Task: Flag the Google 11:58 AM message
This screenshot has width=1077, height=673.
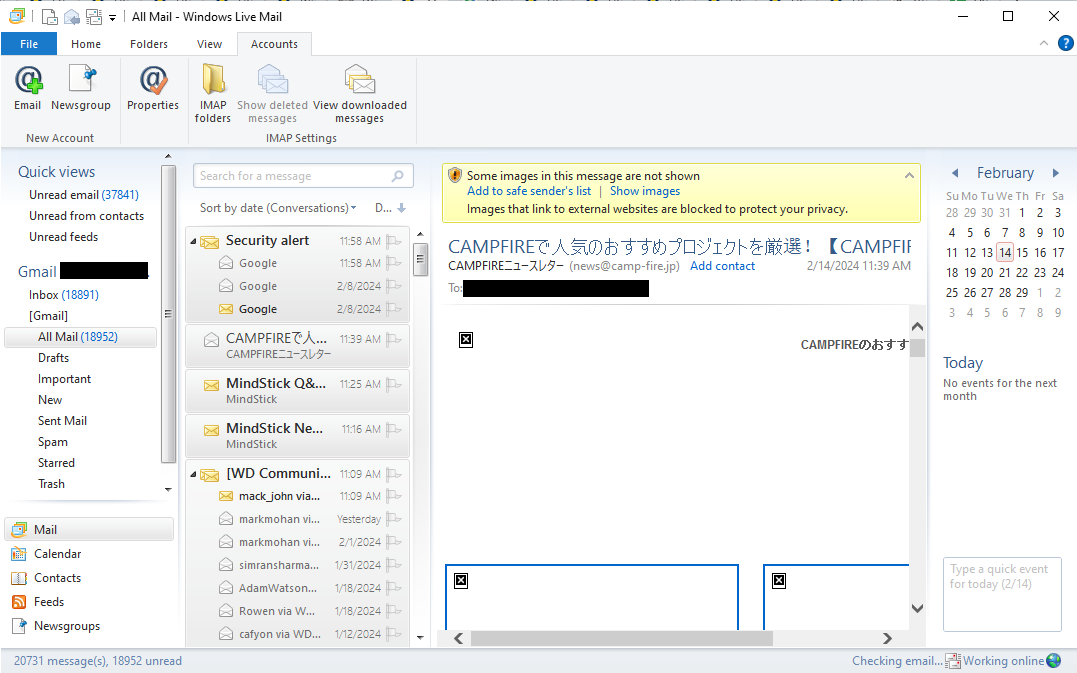Action: [394, 263]
